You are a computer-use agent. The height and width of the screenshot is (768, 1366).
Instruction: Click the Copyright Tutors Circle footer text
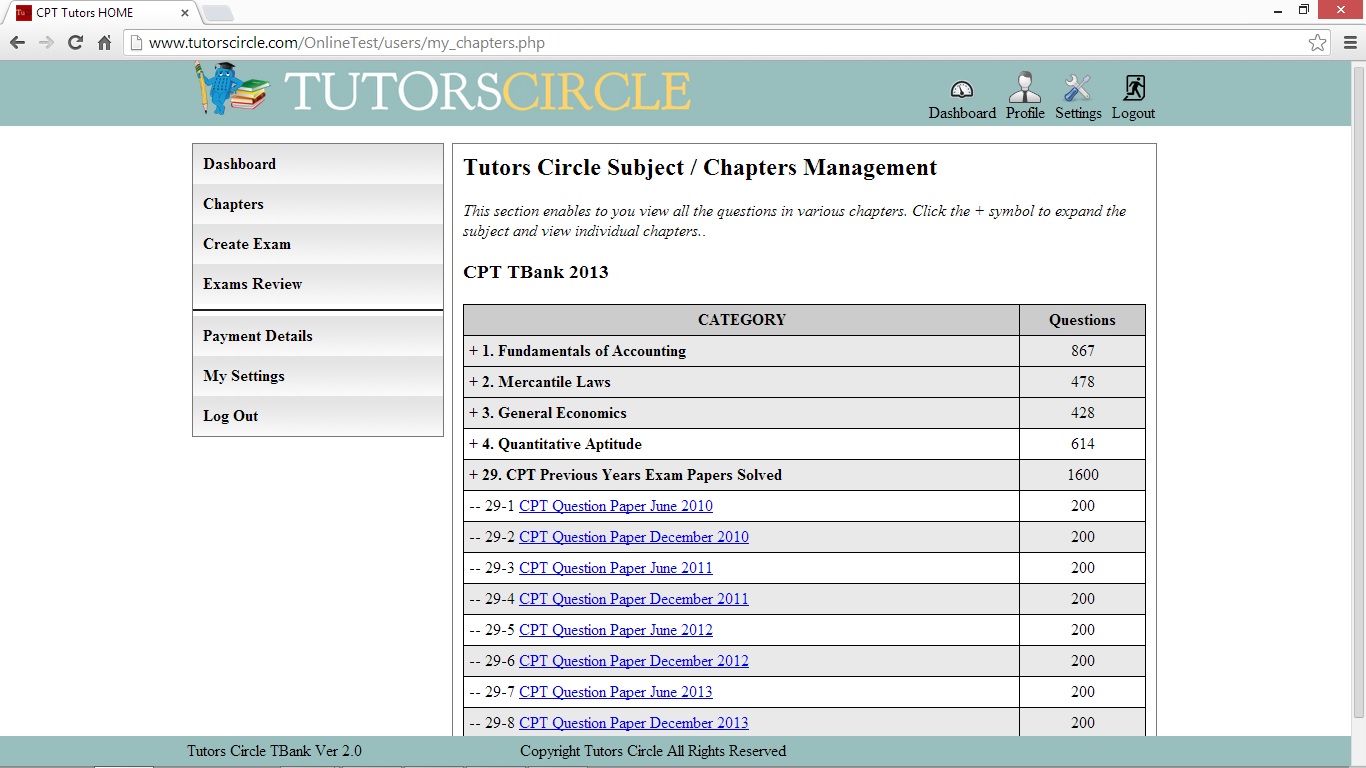[653, 751]
